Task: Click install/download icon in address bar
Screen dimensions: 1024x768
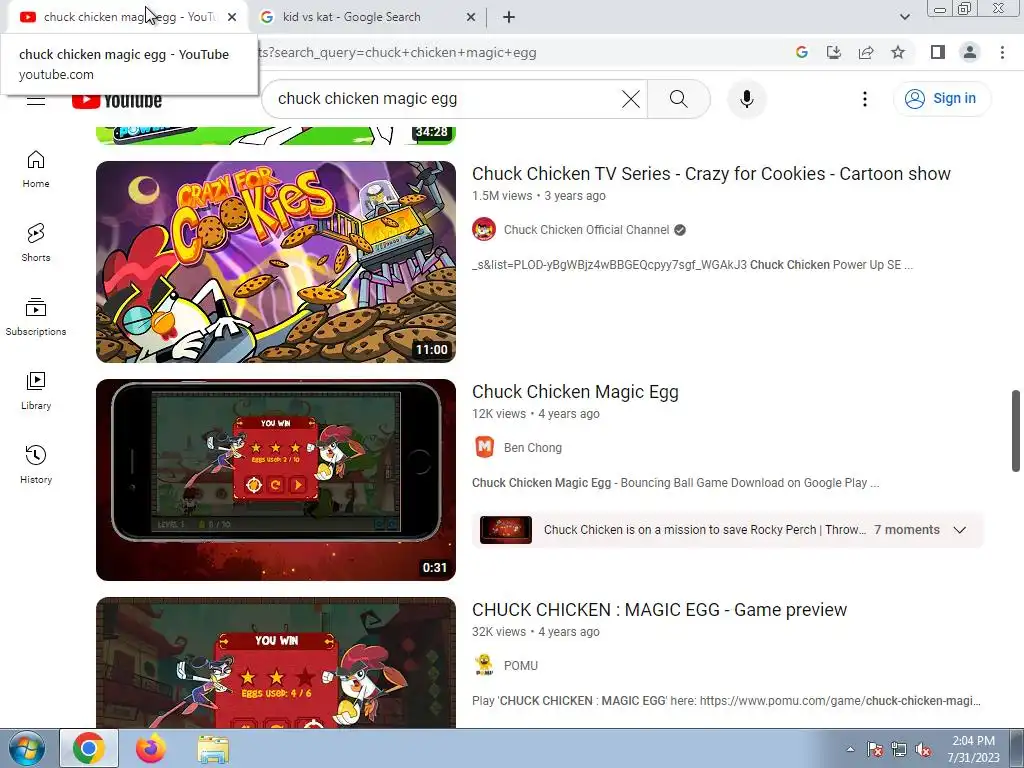Action: 834,52
